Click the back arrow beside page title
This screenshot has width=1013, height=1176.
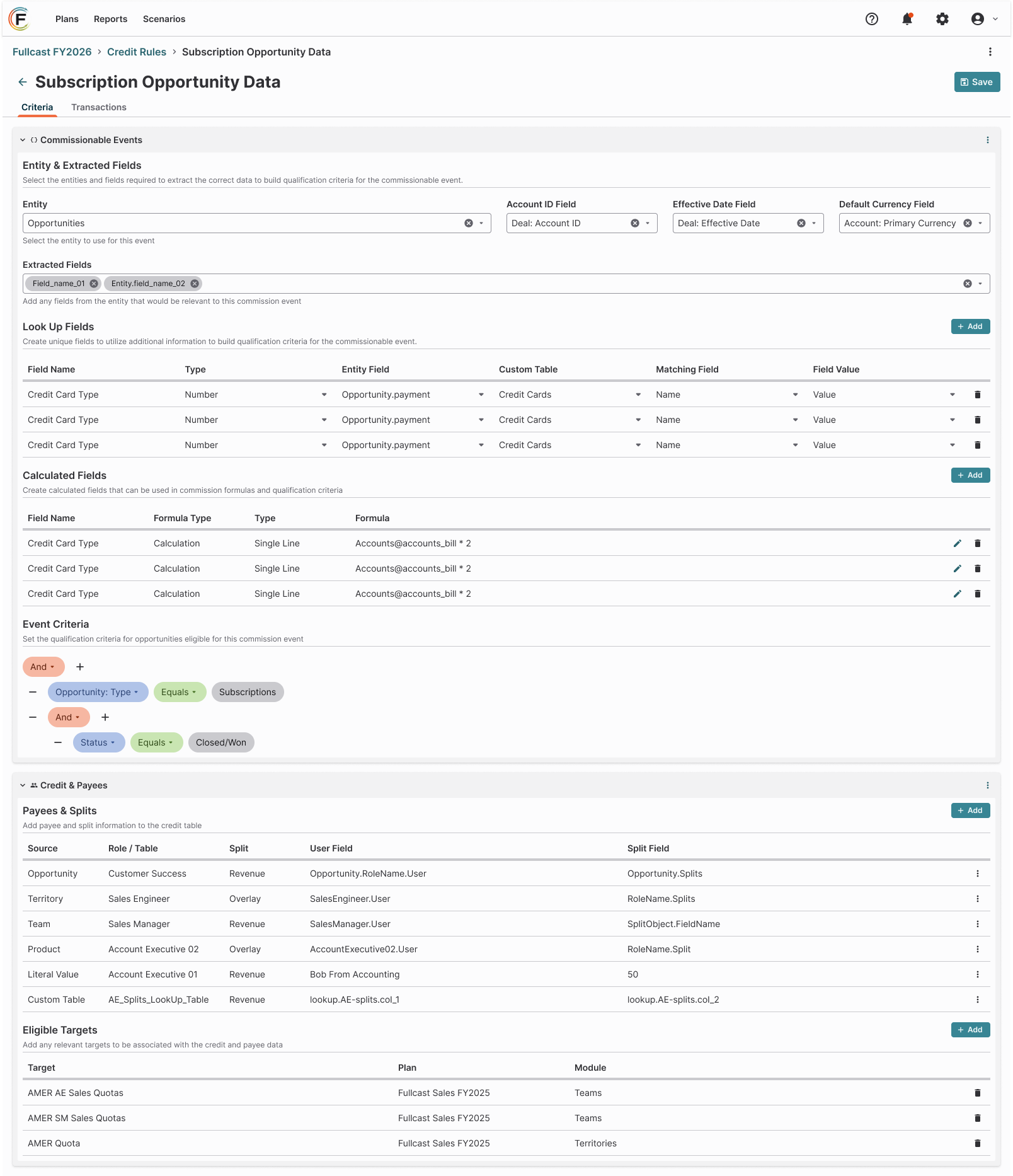[x=23, y=82]
